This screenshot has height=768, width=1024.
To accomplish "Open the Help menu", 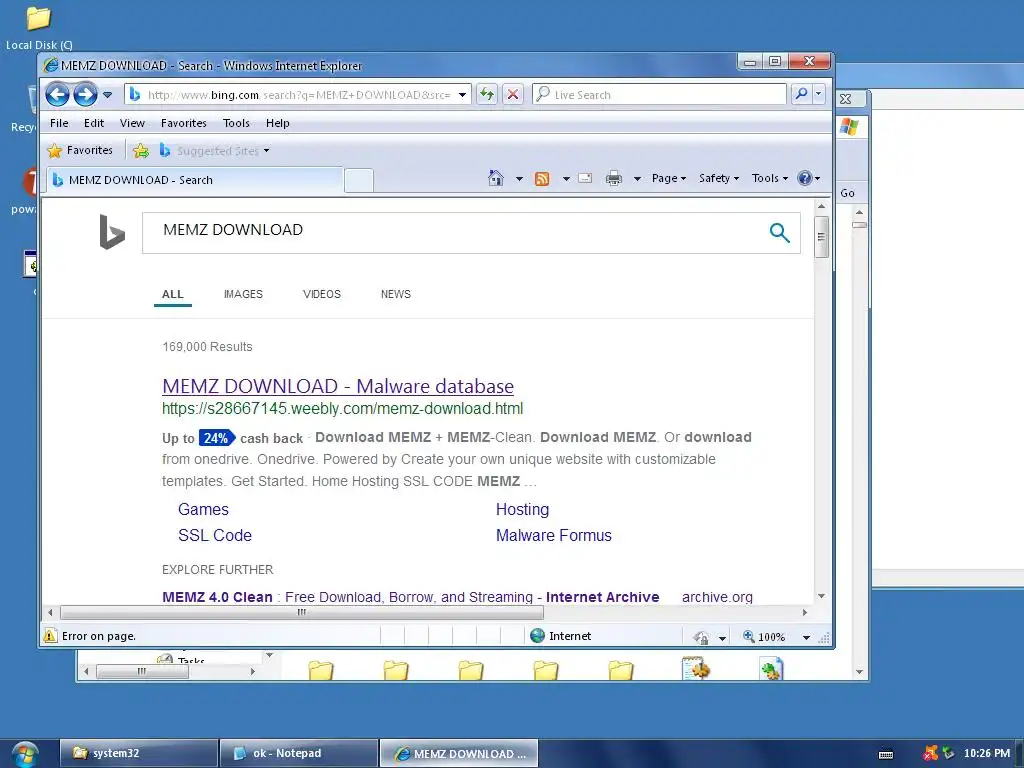I will click(277, 123).
